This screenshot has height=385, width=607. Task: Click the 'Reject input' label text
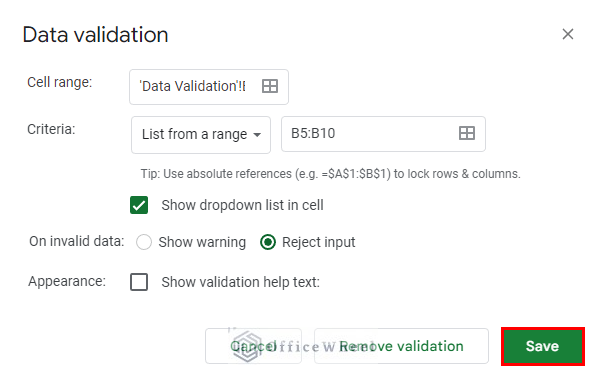click(319, 242)
